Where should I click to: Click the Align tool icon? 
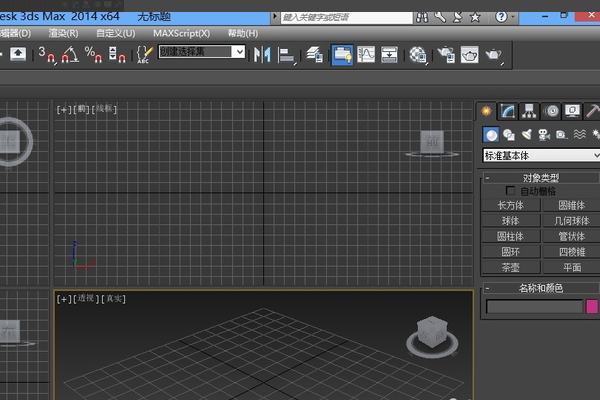click(286, 55)
